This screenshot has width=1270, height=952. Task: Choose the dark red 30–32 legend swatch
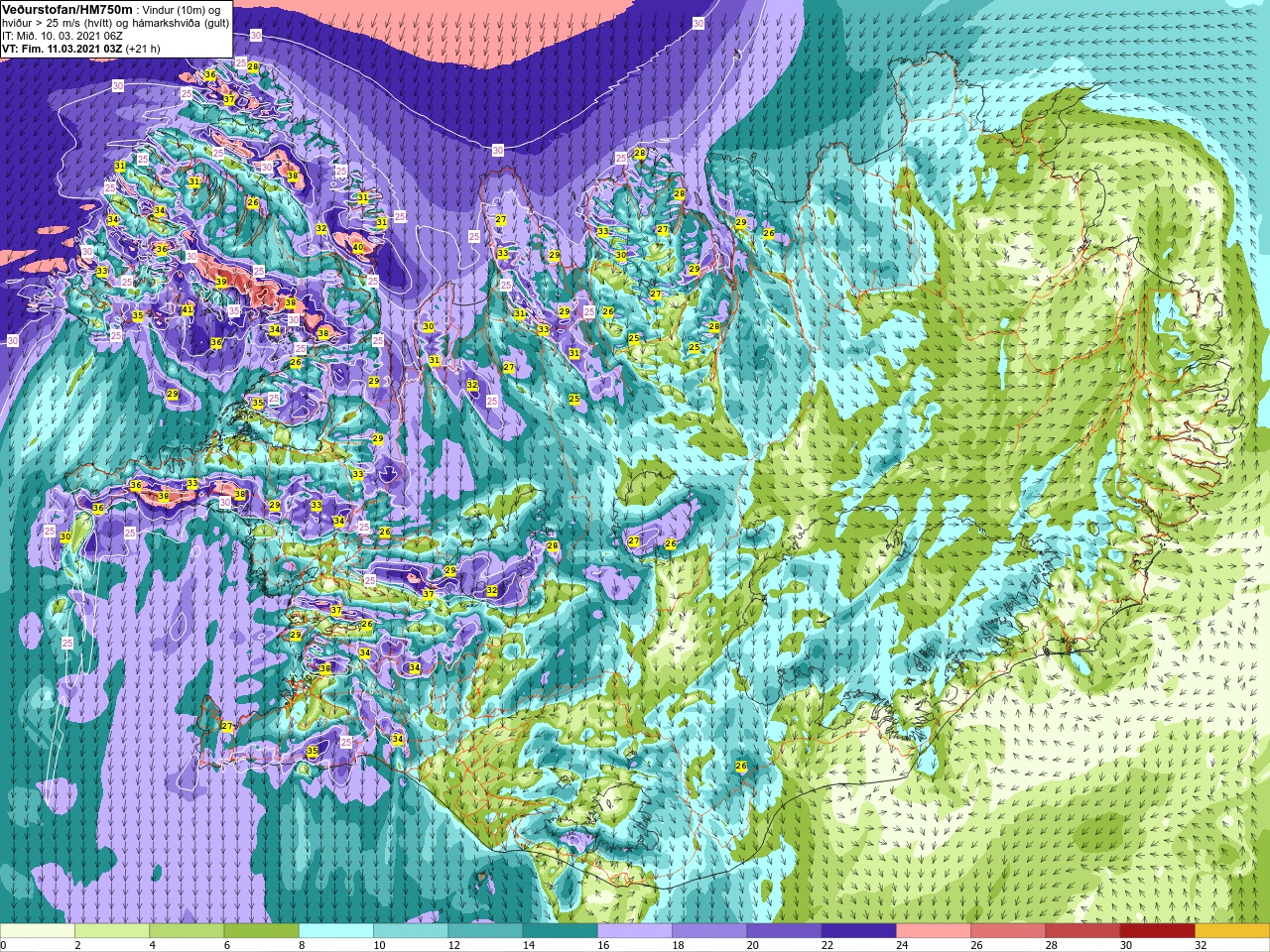click(x=1157, y=931)
